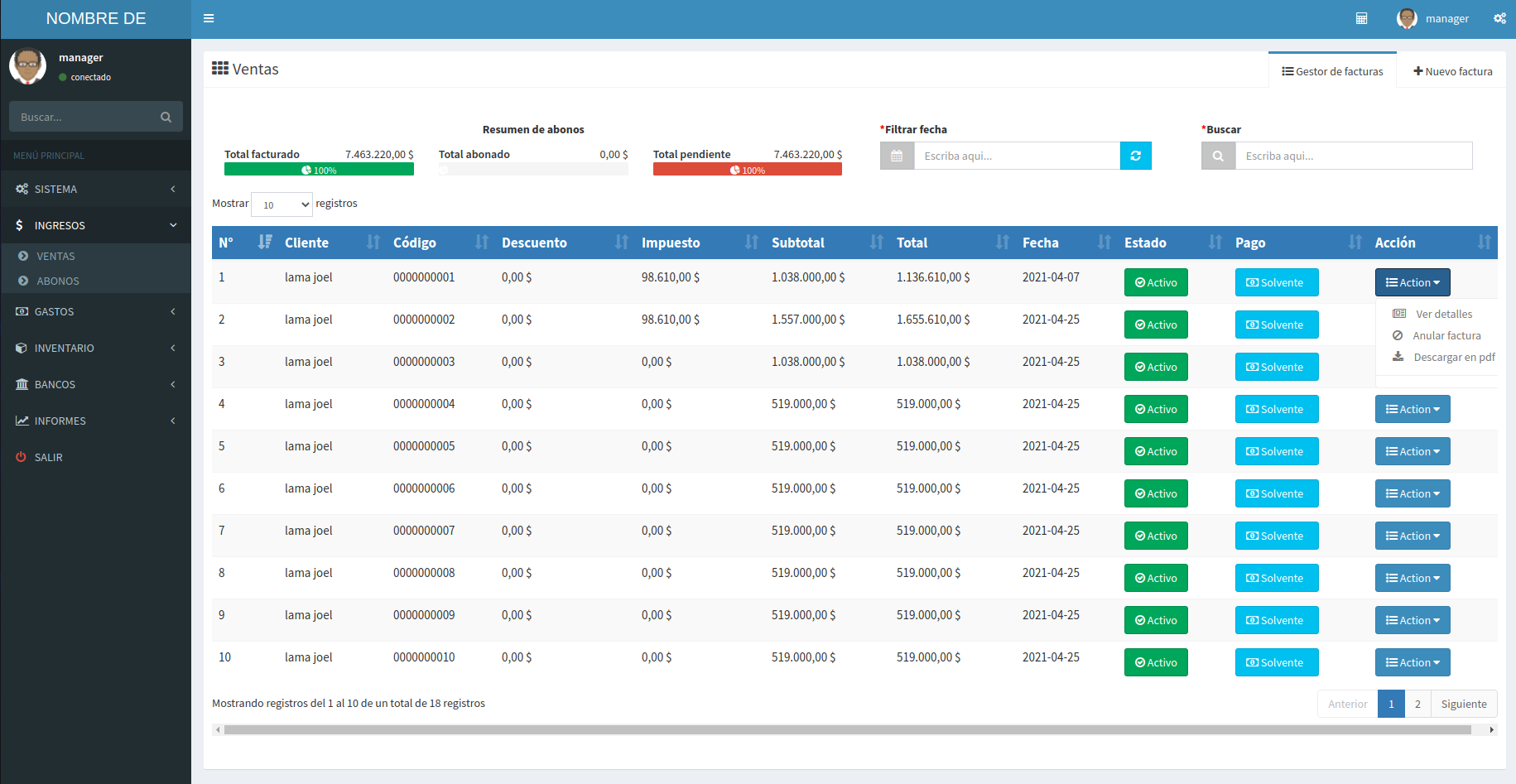Click the magnifier icon beside Buscar field
This screenshot has height=784, width=1516.
(x=1218, y=156)
